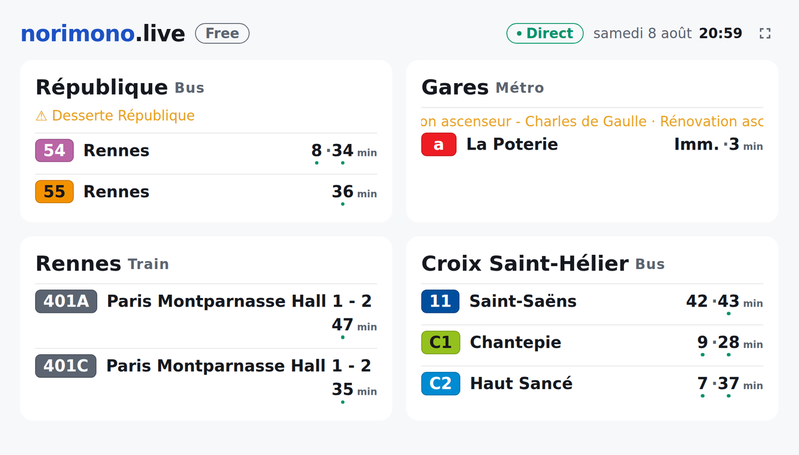Screen dimensions: 799x455
Task: Click the fullscreen expand icon
Action: 765,34
